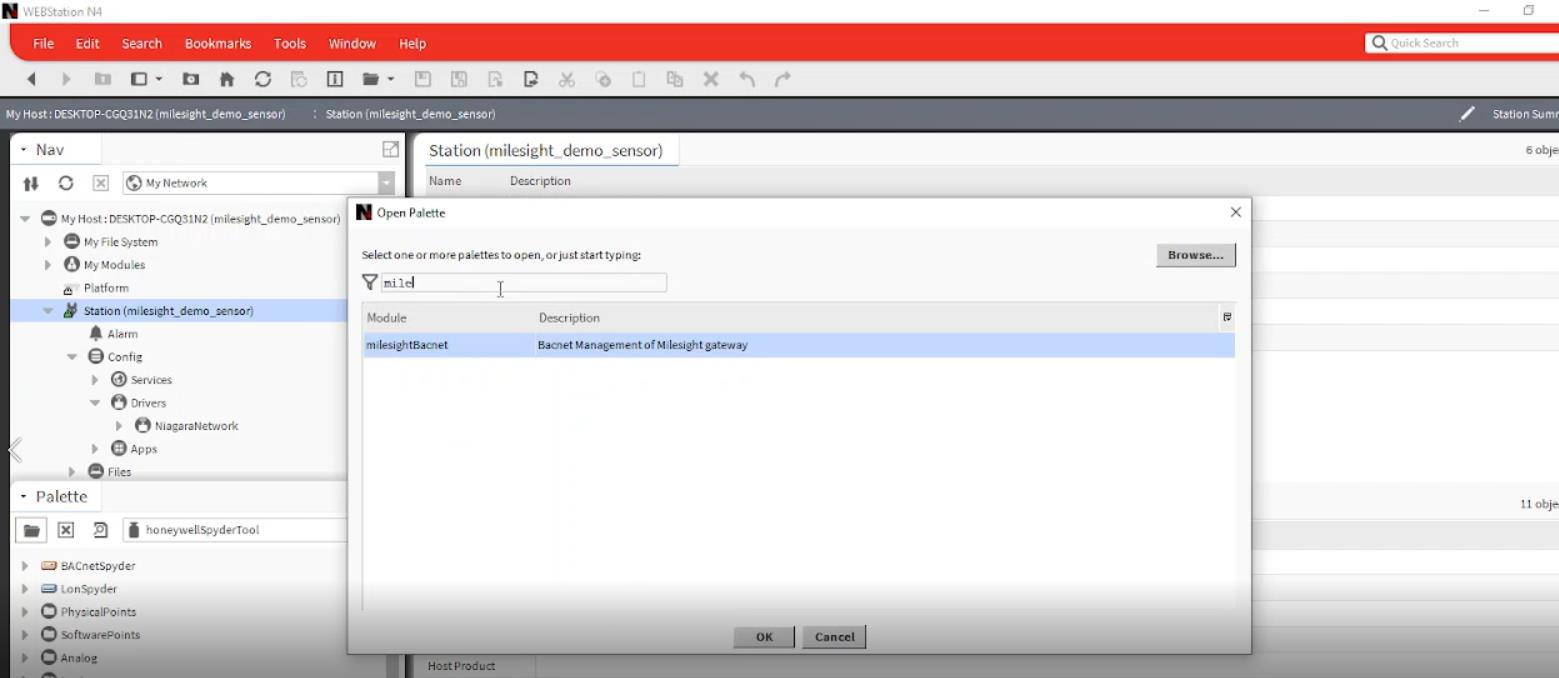Image resolution: width=1559 pixels, height=678 pixels.
Task: Collapse the Station tree node
Action: [48, 311]
